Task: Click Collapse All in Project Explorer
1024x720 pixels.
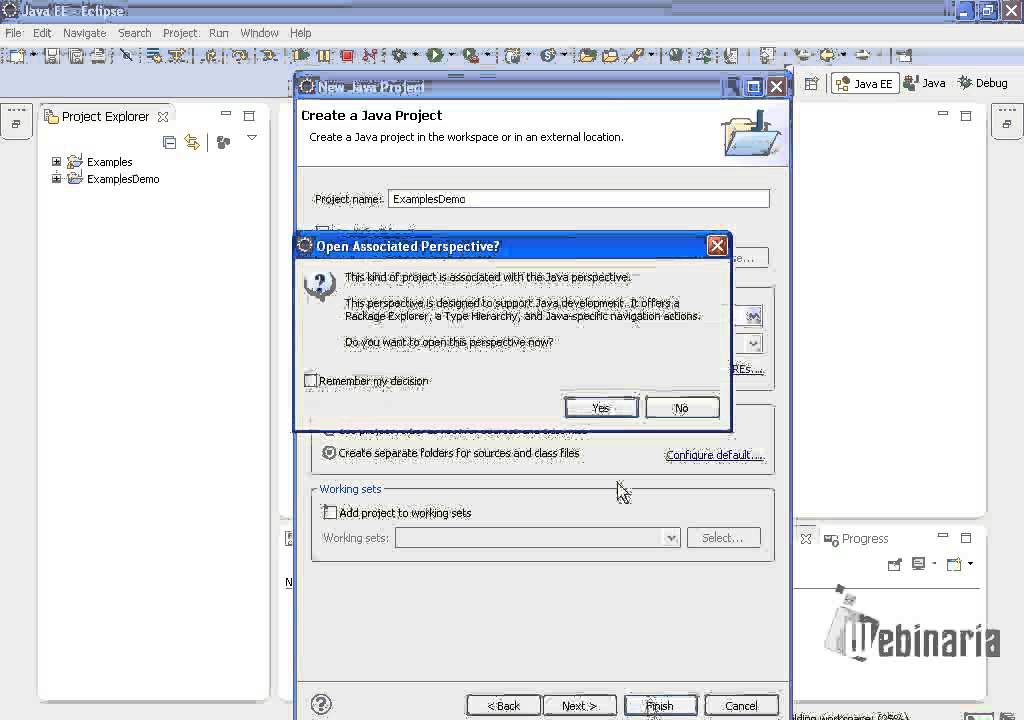Action: point(169,142)
